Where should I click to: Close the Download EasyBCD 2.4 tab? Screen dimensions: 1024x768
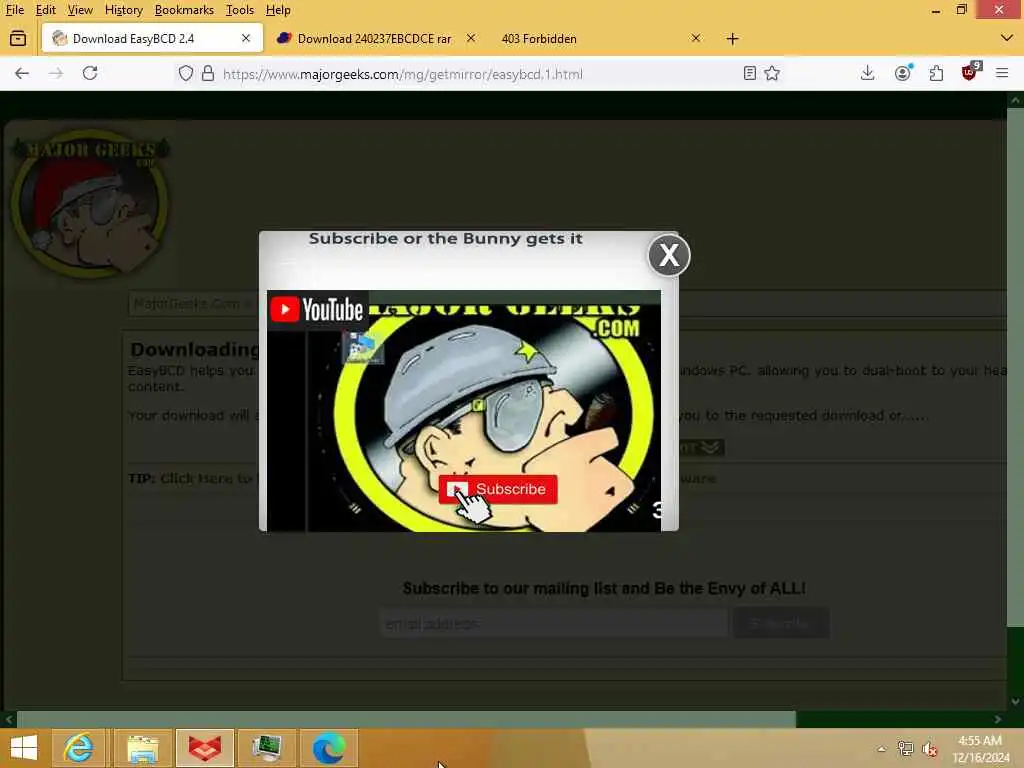[246, 39]
